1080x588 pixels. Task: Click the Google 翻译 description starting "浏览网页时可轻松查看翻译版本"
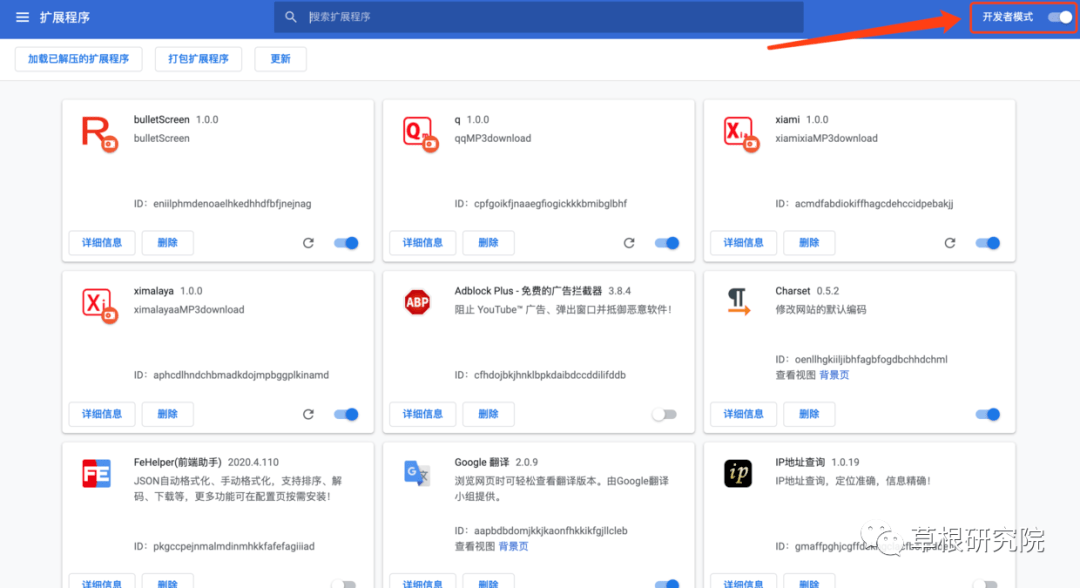561,489
